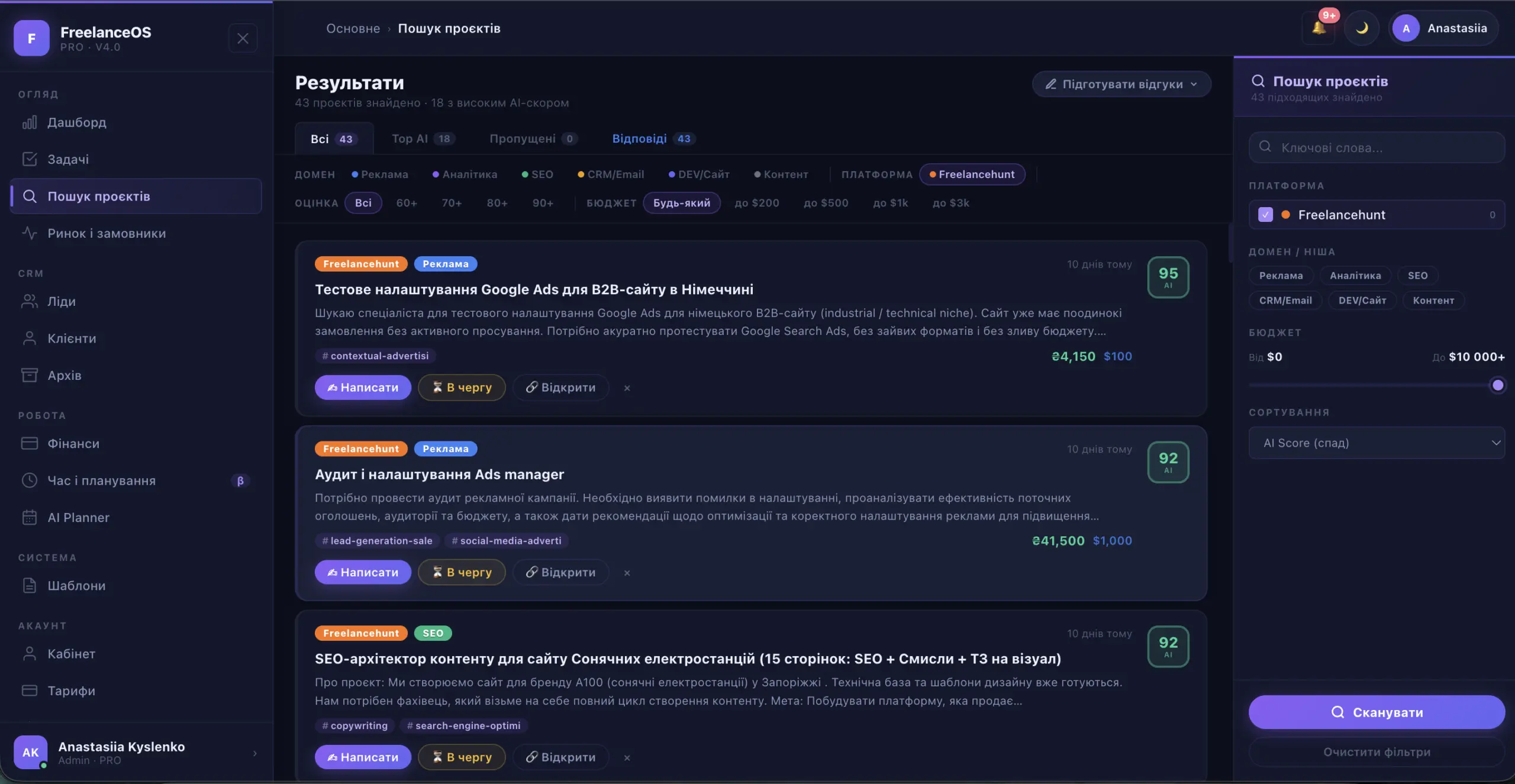Screen dimensions: 1515x784
Task: Toggle dark mode moon icon
Action: click(x=1362, y=28)
